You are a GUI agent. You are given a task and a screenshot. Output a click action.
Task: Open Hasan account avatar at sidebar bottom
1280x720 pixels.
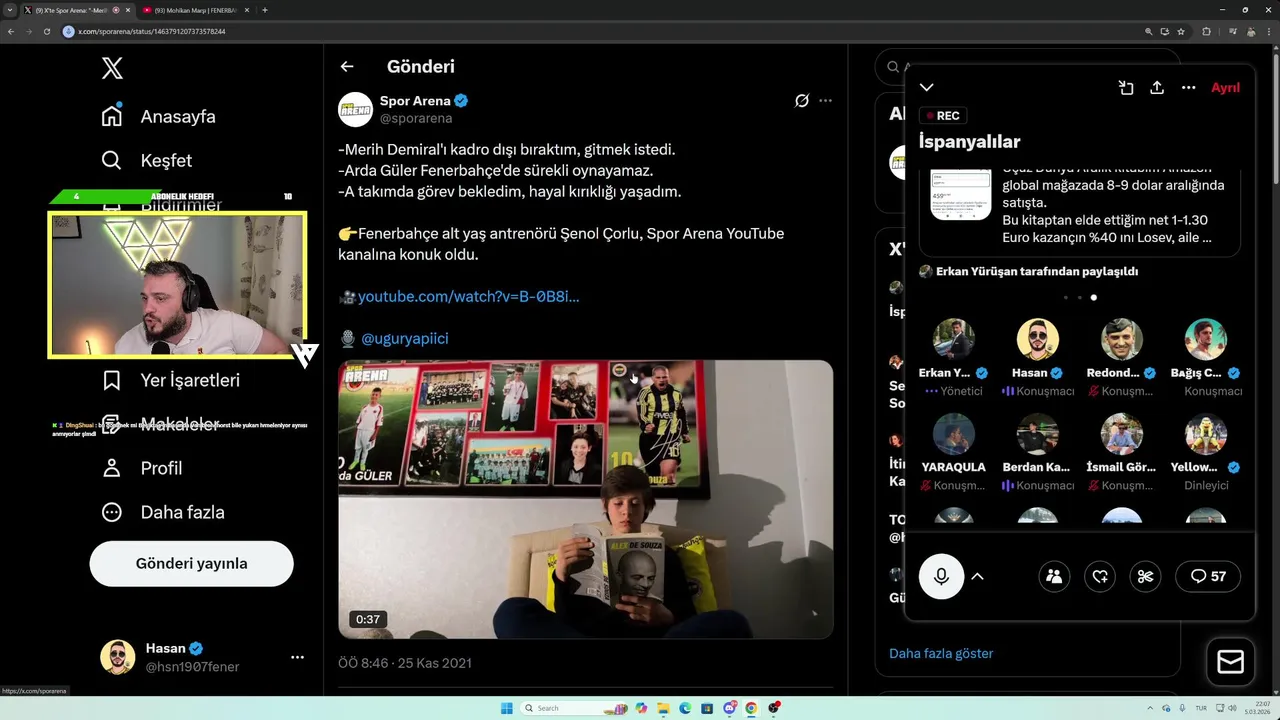(118, 657)
